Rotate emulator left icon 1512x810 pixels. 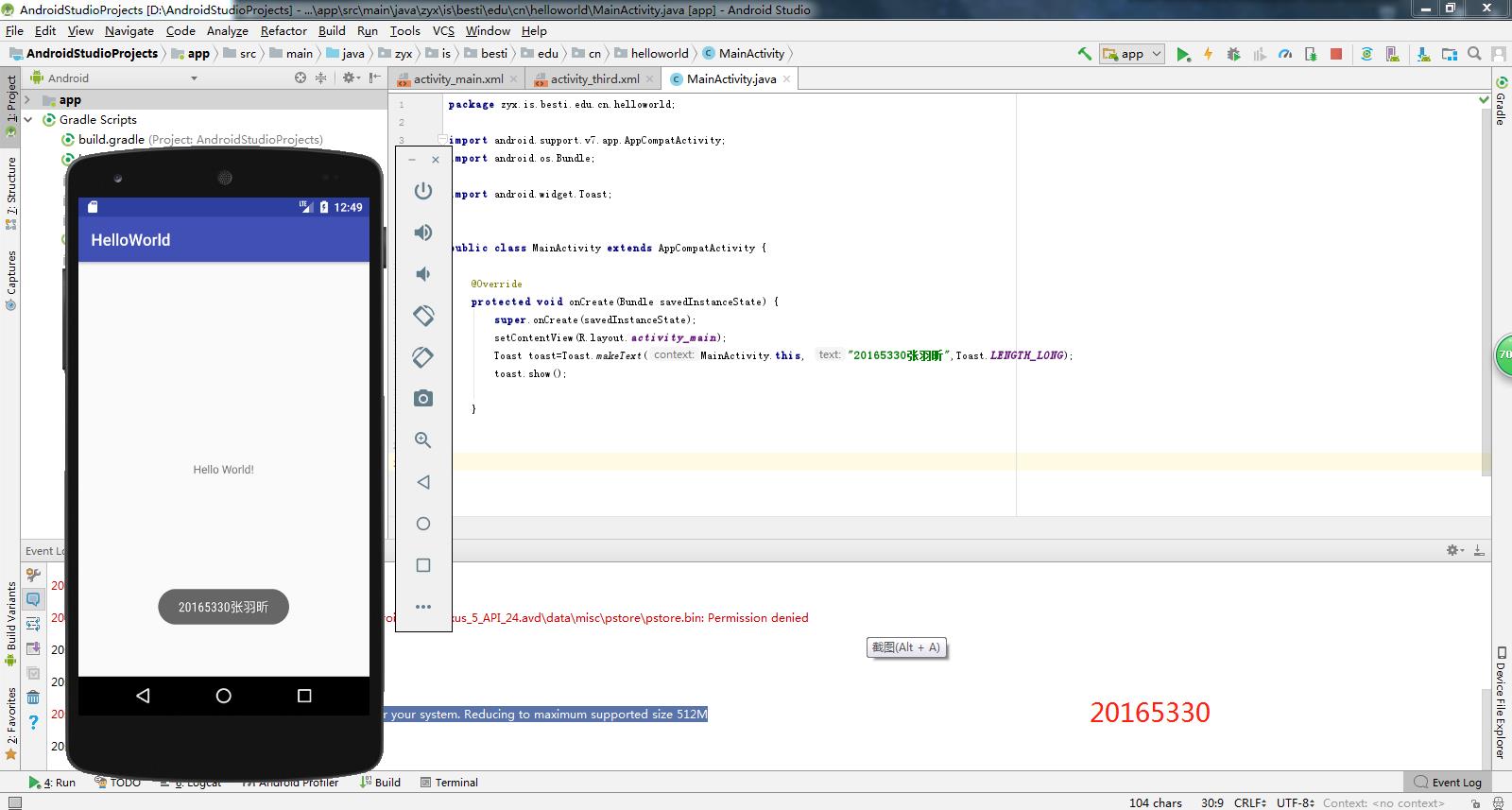pyautogui.click(x=423, y=316)
